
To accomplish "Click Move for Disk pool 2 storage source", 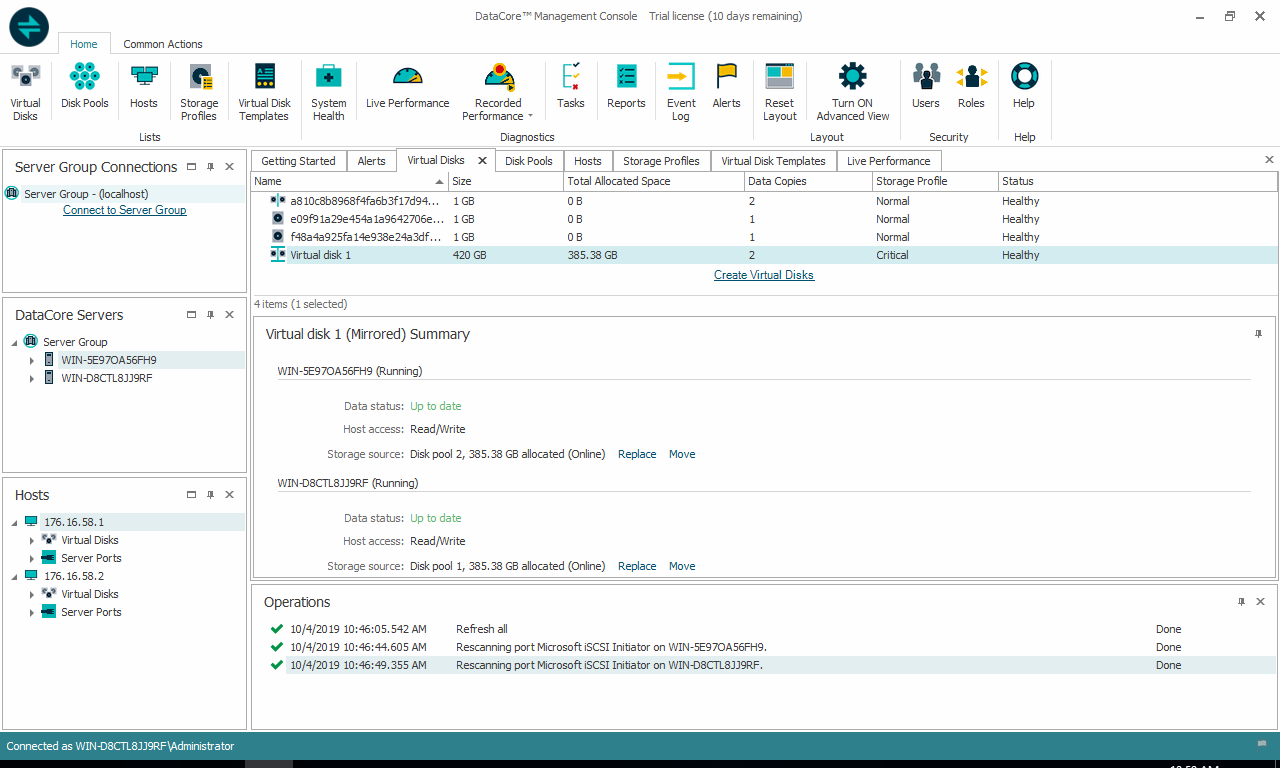I will [x=682, y=454].
